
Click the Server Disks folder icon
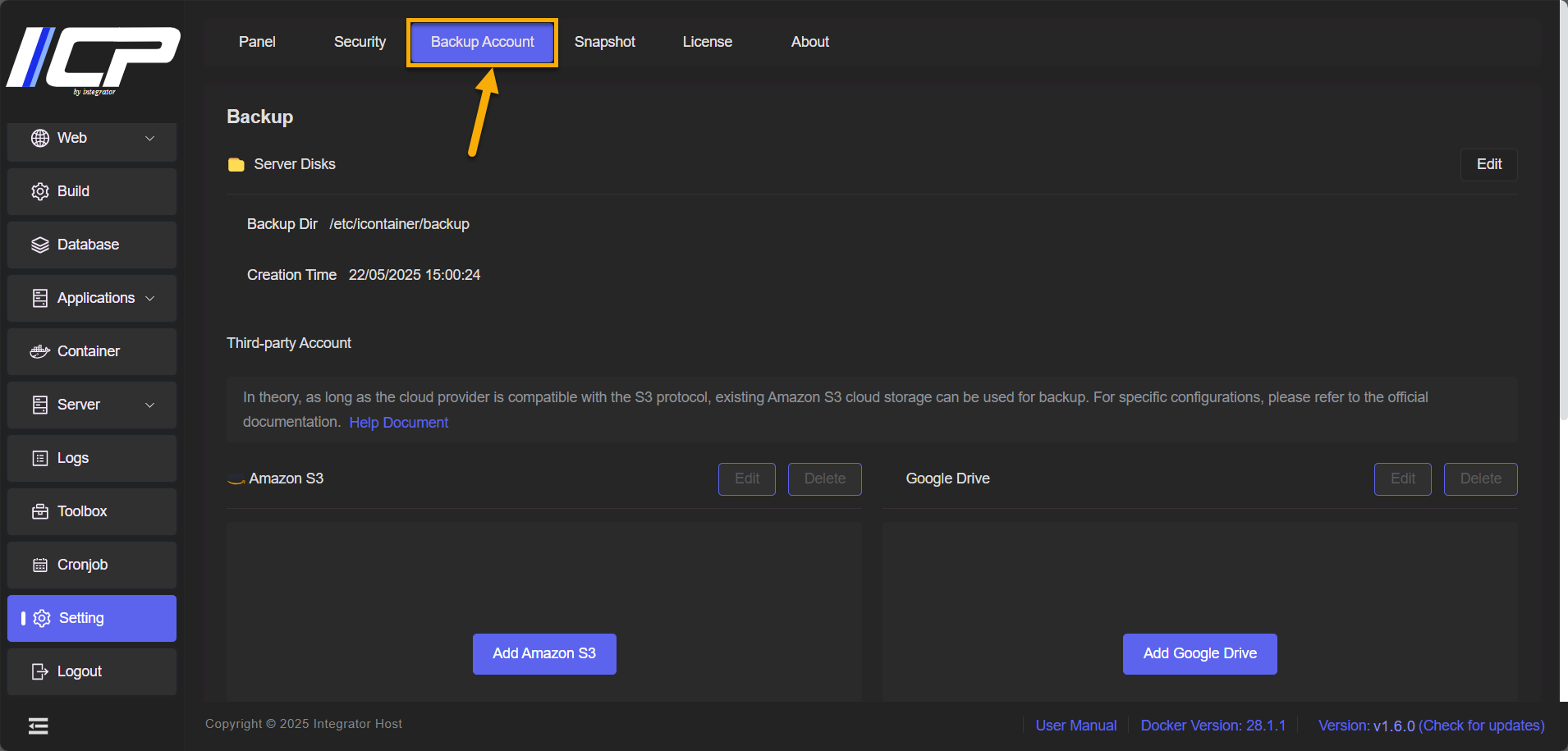[236, 164]
